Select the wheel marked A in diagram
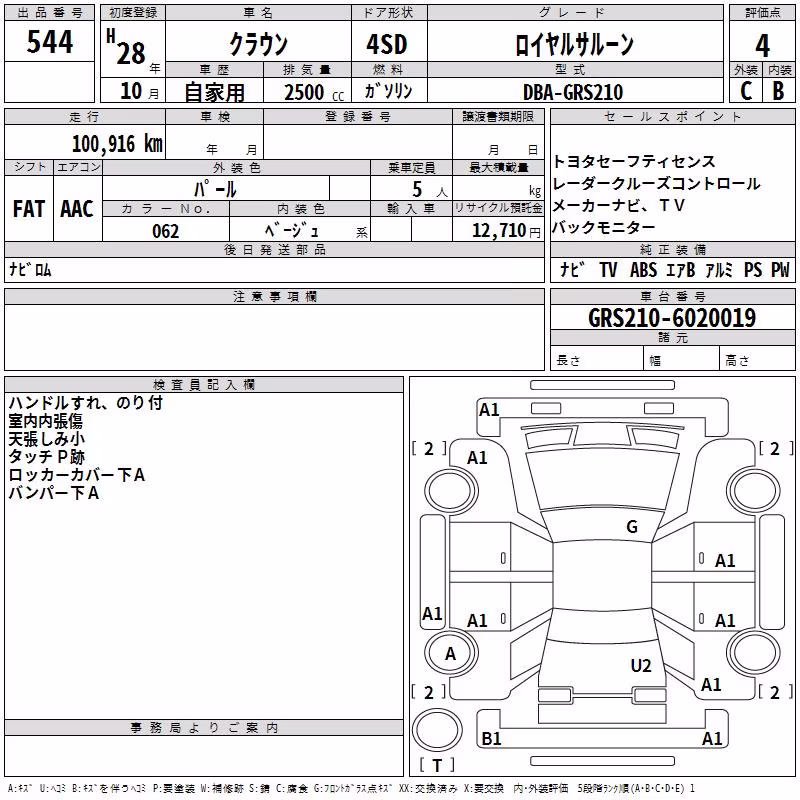Image resolution: width=800 pixels, height=800 pixels. [x=451, y=654]
